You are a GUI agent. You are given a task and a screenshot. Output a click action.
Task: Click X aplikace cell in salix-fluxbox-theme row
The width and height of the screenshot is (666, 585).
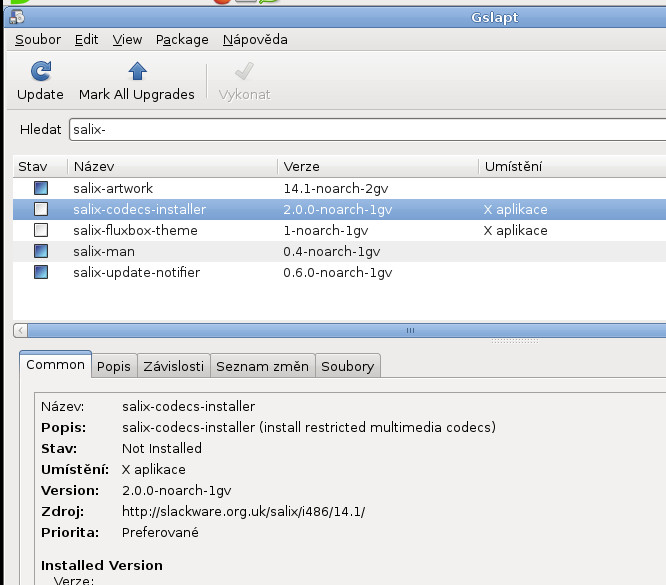[x=515, y=230]
